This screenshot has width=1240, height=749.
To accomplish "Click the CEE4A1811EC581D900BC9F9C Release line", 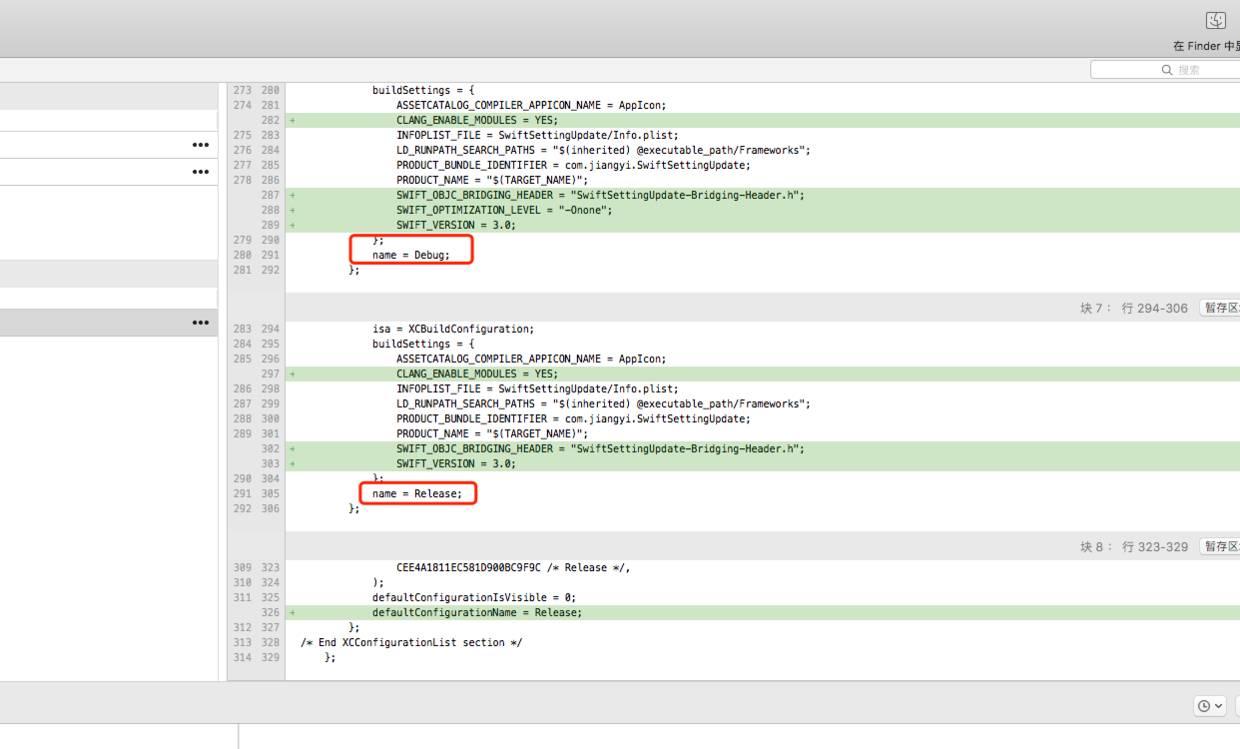I will pos(513,568).
